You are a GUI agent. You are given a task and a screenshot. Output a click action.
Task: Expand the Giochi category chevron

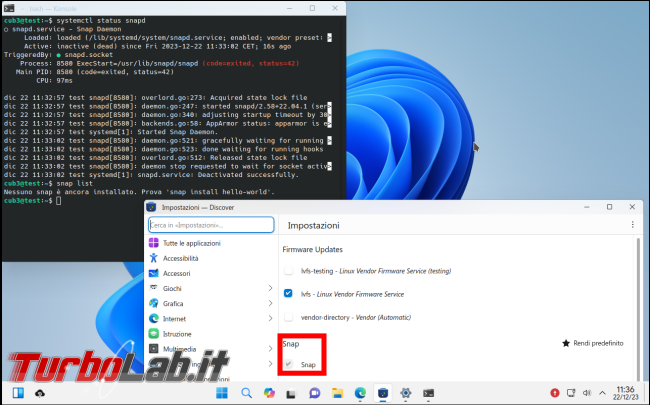coord(270,288)
